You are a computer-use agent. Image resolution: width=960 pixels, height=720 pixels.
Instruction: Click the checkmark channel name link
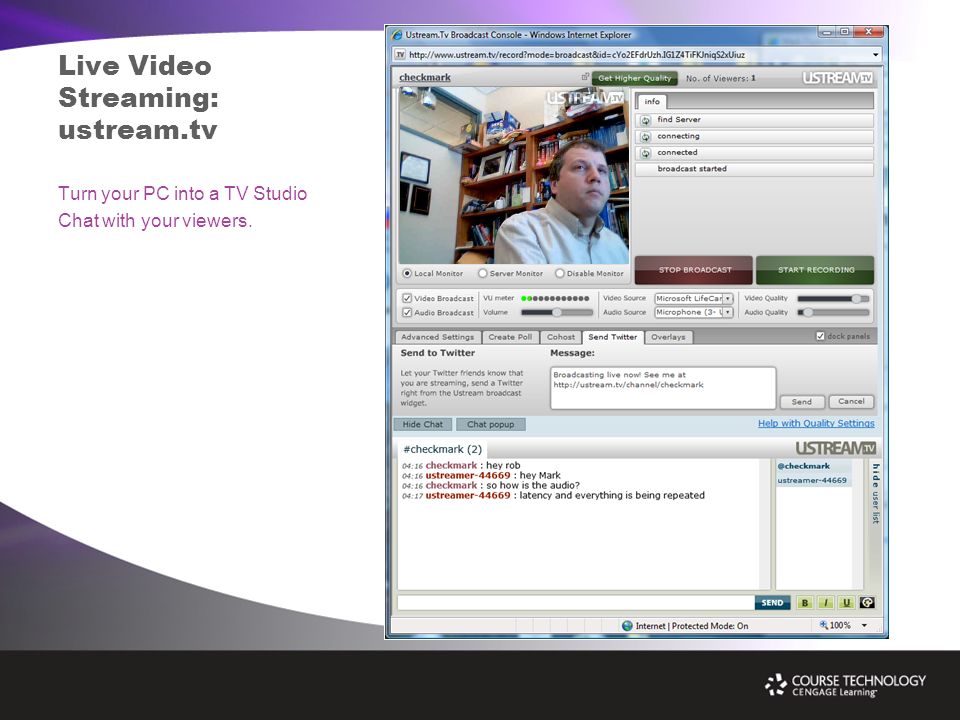pos(425,77)
